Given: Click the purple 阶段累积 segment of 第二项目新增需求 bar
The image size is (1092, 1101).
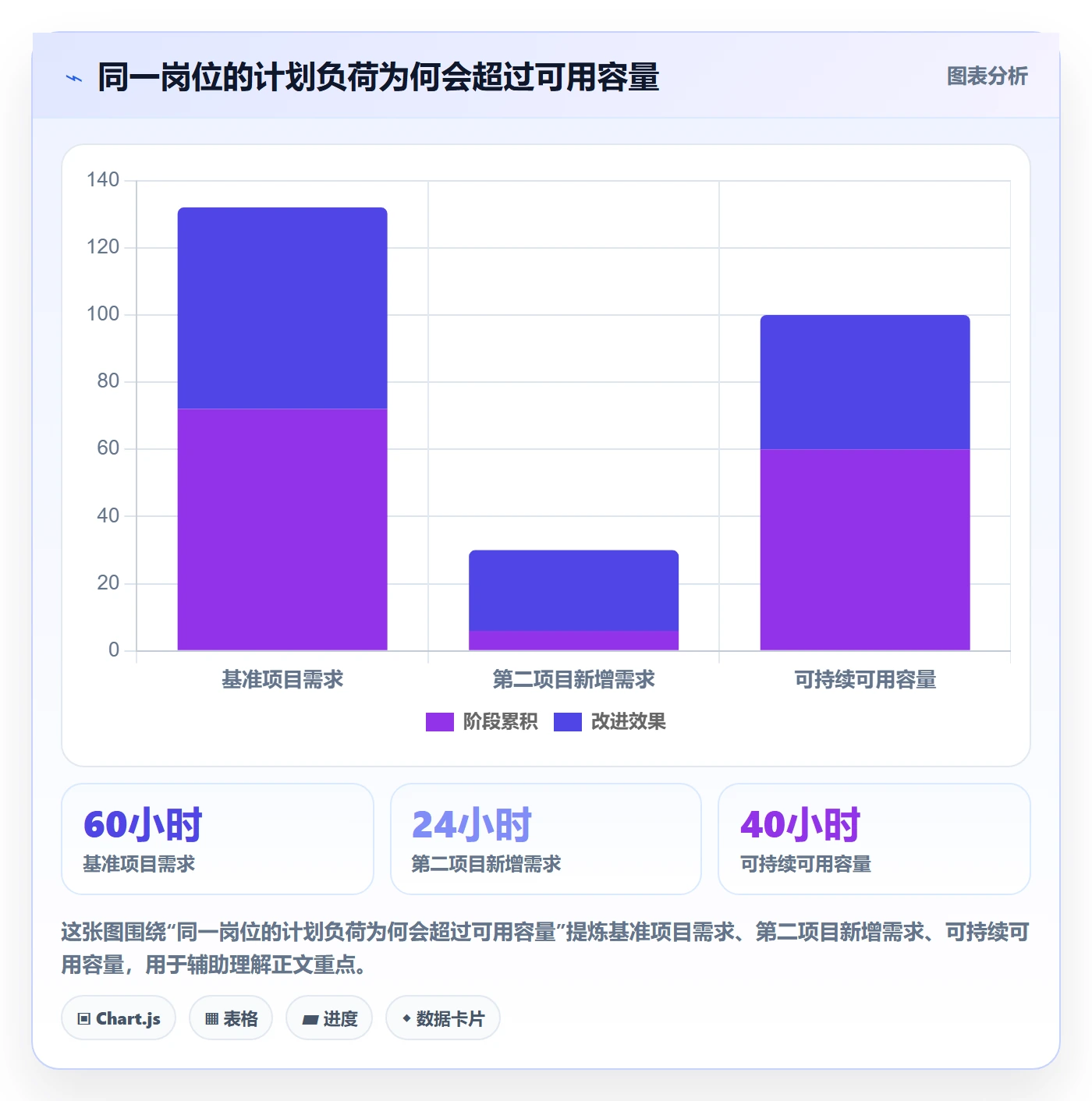Looking at the screenshot, I should click(x=573, y=640).
